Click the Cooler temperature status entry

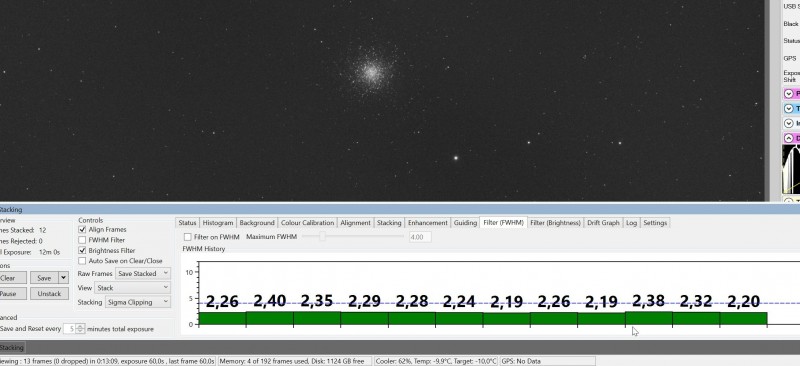tap(436, 361)
